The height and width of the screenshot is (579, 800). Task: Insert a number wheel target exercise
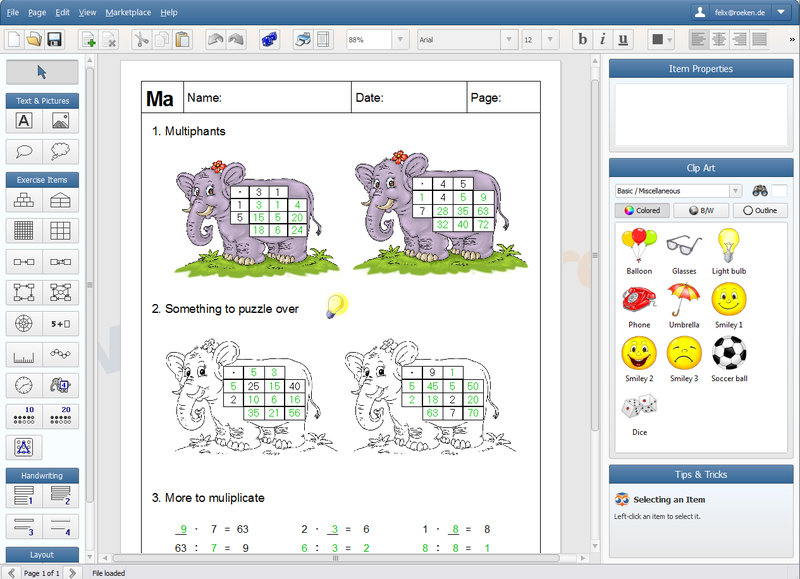24,323
